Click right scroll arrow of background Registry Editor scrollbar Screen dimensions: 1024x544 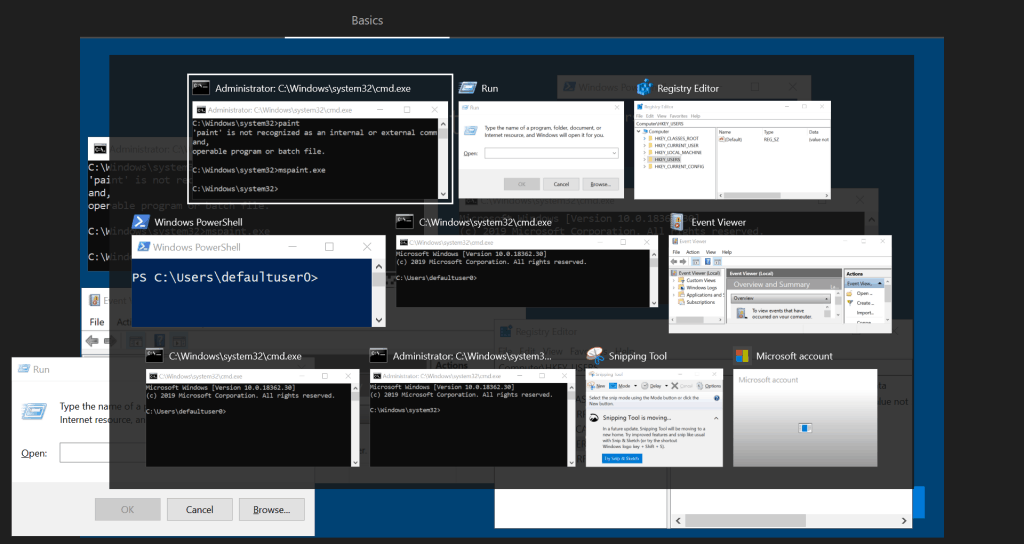point(904,520)
